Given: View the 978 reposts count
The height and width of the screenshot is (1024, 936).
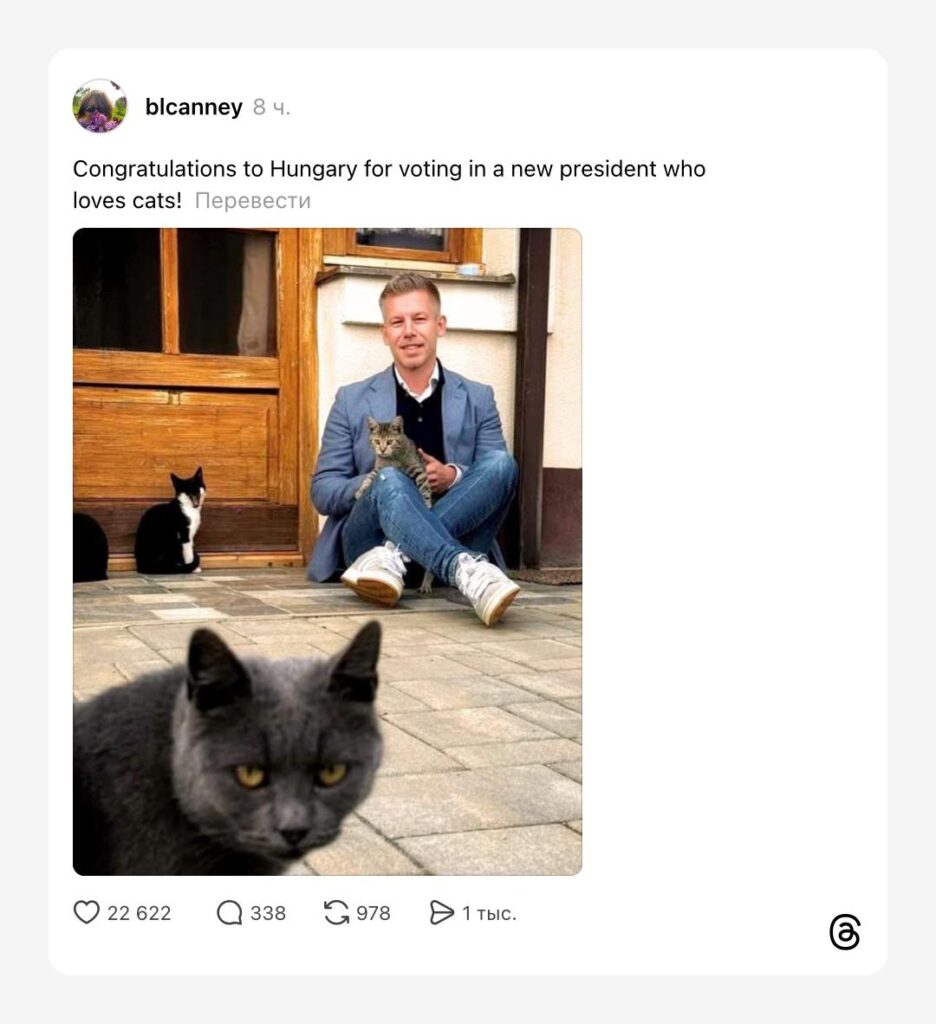Looking at the screenshot, I should click(x=373, y=913).
